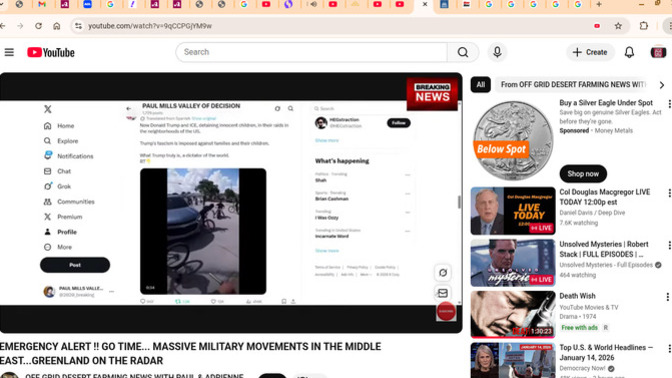Screen dimensions: 672x378
Task: Go to the YouTube home logo
Action: tap(51, 52)
